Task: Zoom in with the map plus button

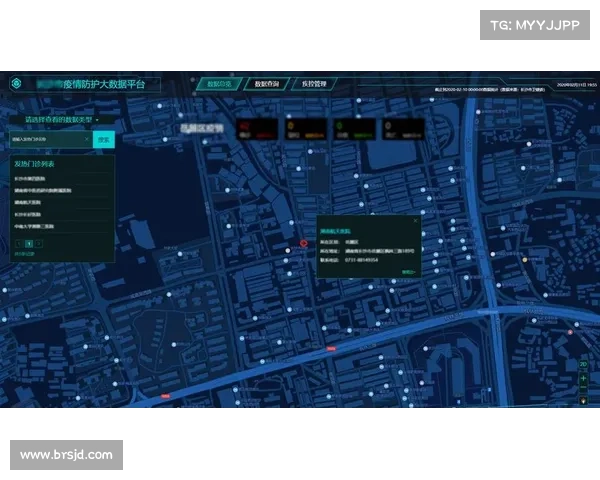Action: 583,378
